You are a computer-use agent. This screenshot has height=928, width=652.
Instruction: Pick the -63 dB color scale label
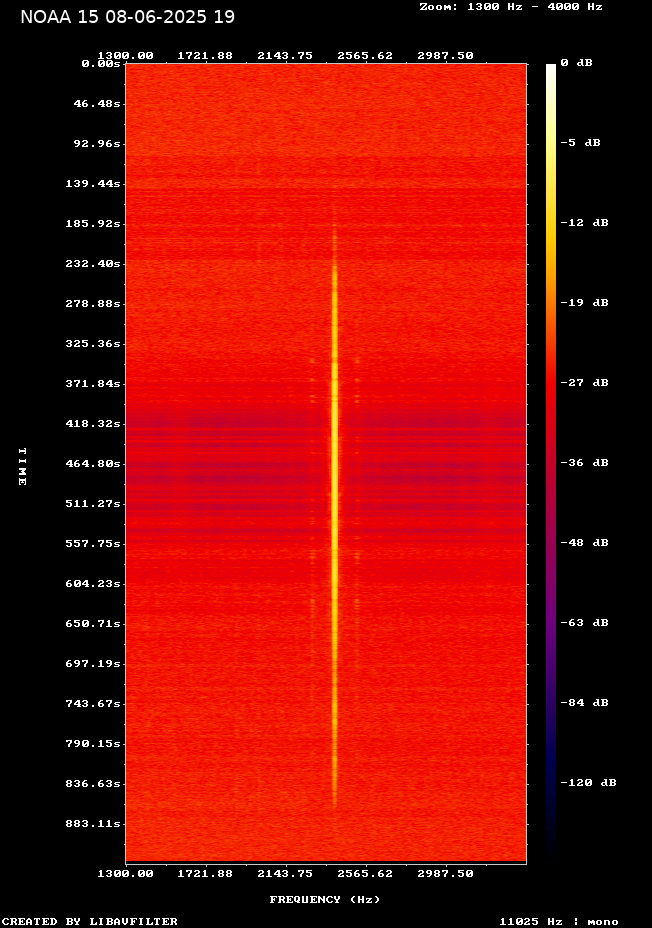[584, 623]
